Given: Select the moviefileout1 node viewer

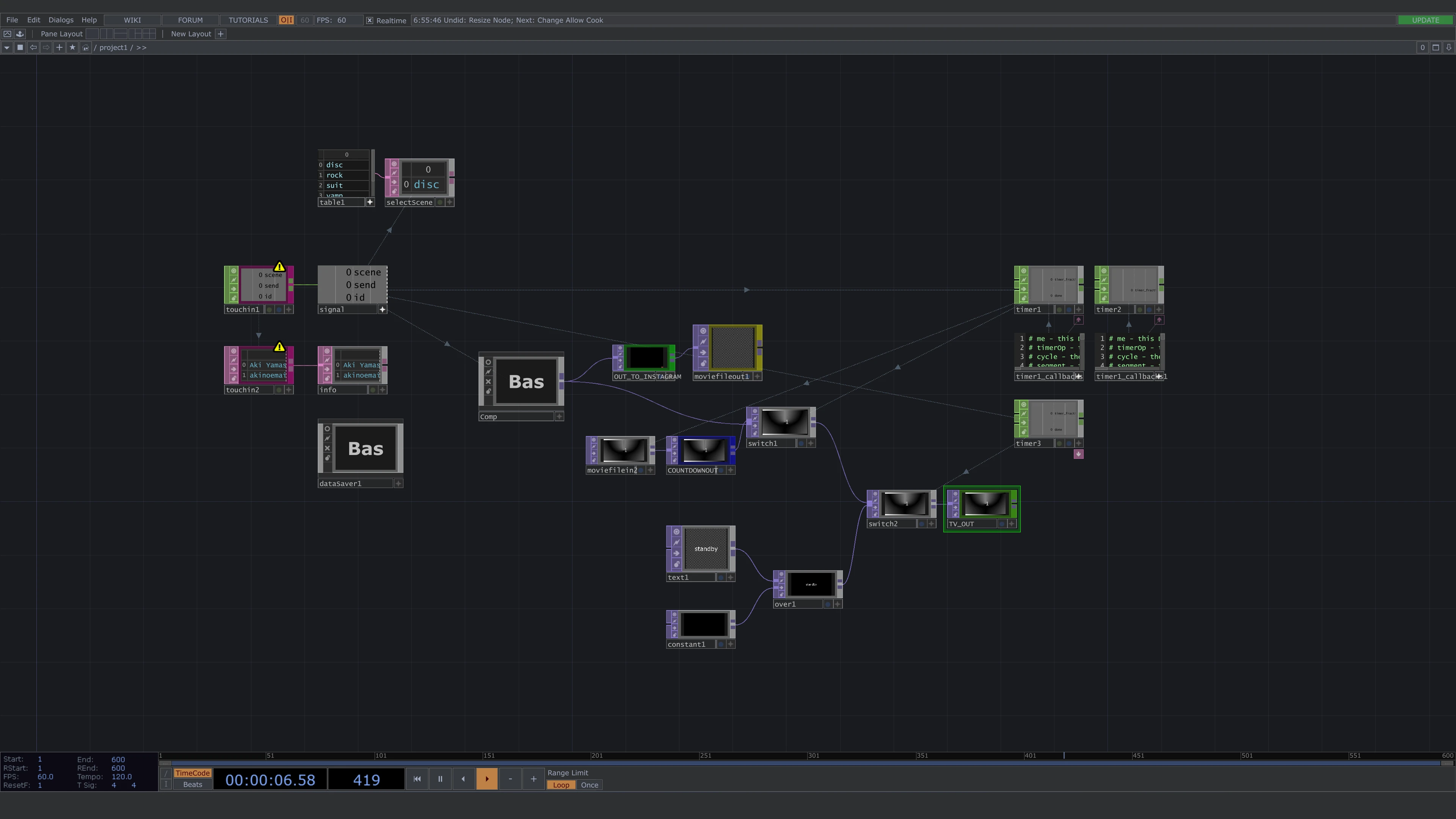Looking at the screenshot, I should 733,348.
